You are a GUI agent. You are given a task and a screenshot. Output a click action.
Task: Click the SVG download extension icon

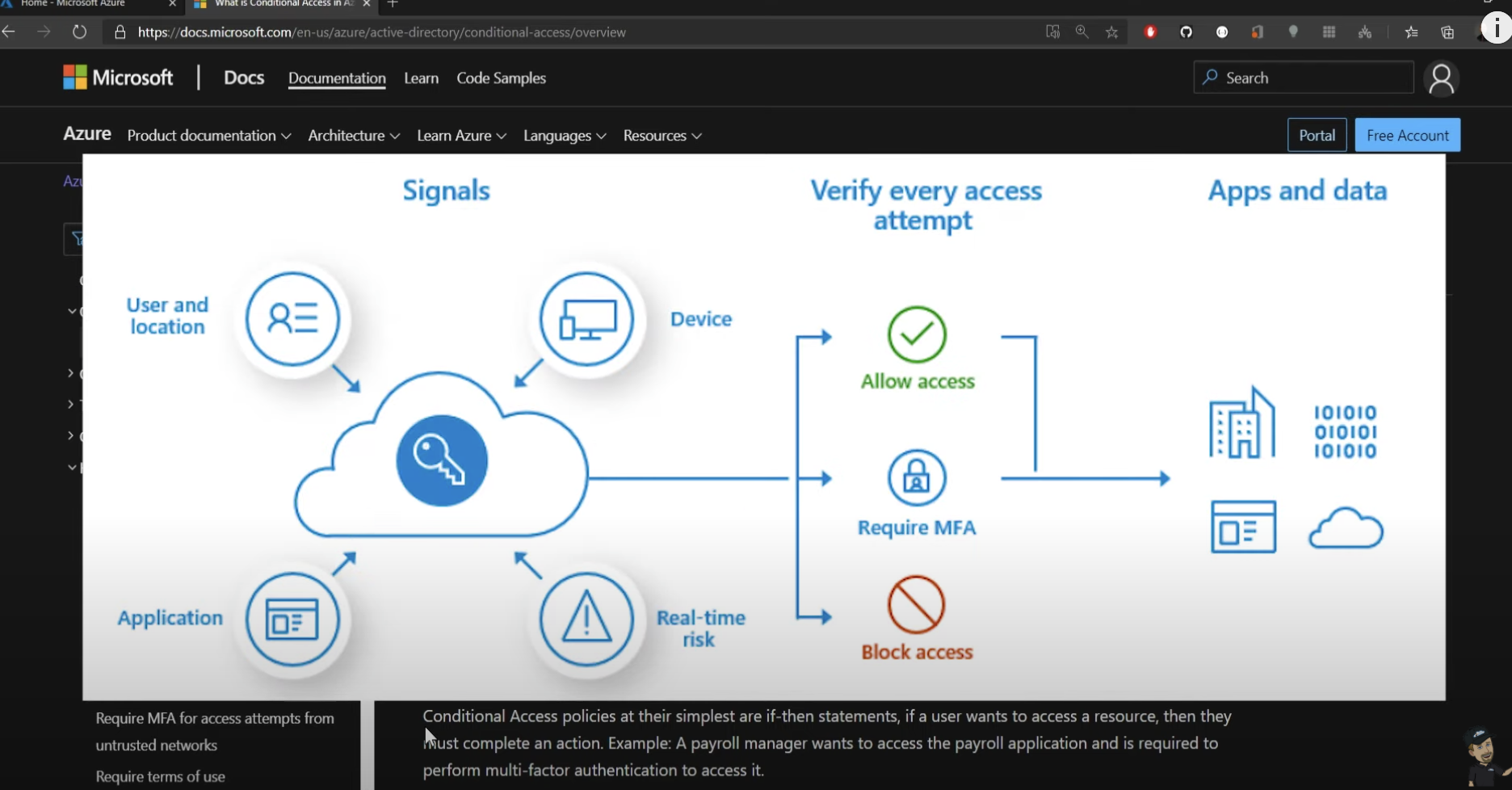(1365, 32)
